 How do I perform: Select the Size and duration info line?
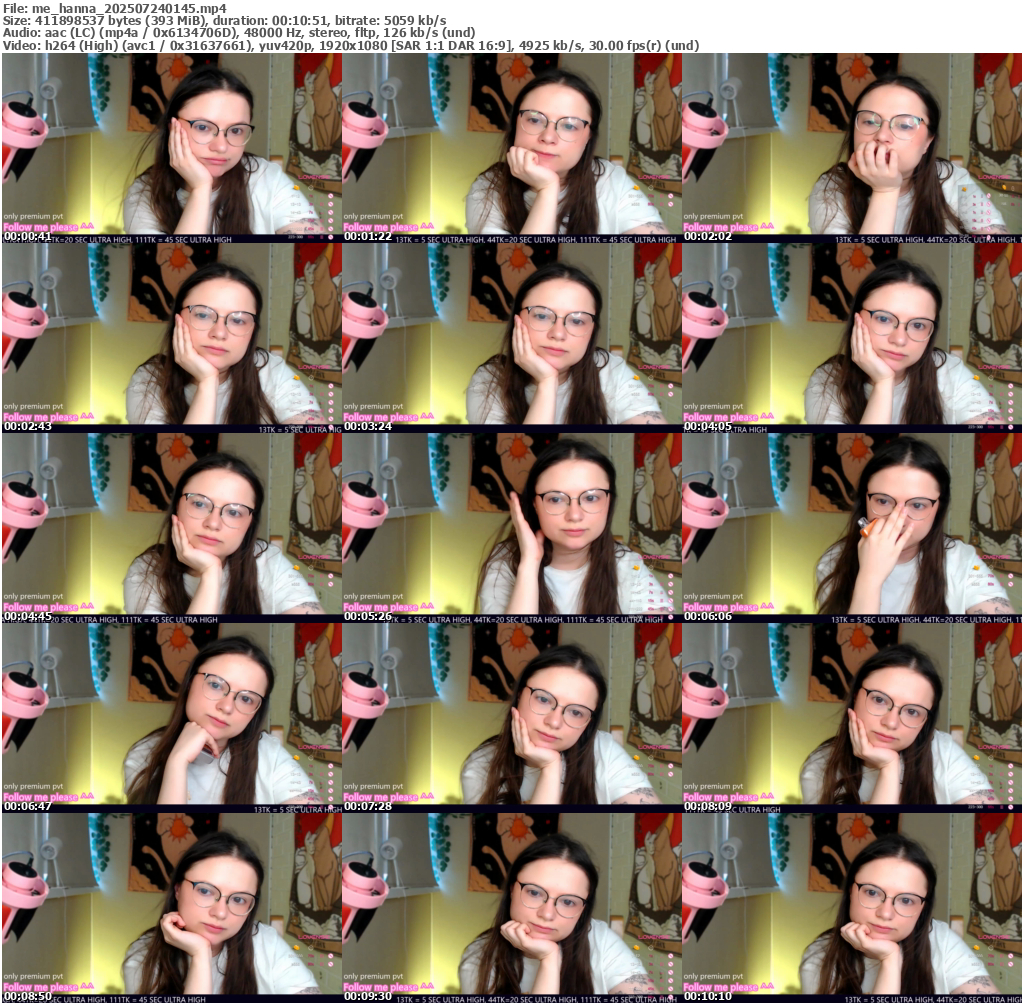point(225,20)
